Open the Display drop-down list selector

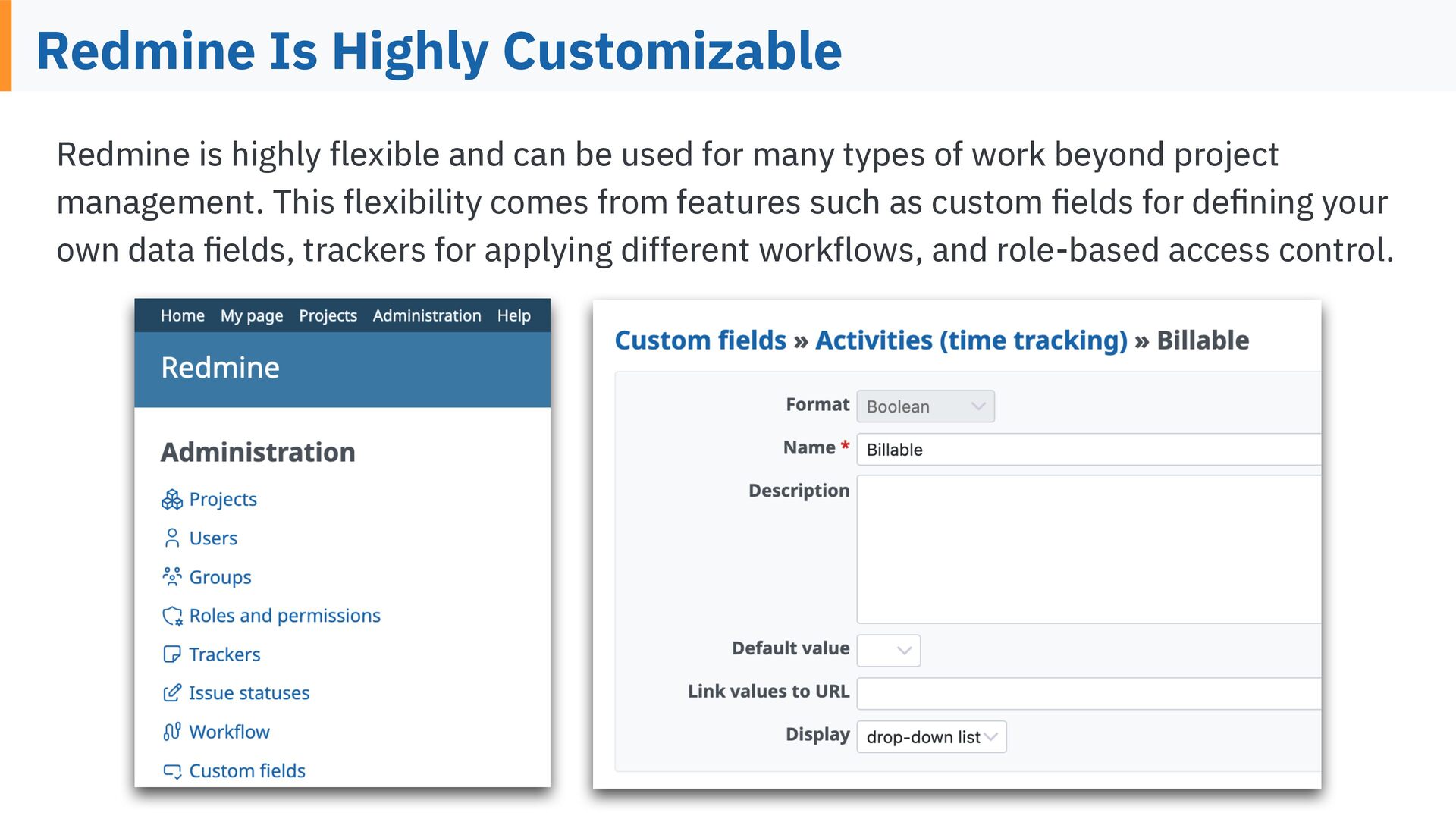coord(931,736)
